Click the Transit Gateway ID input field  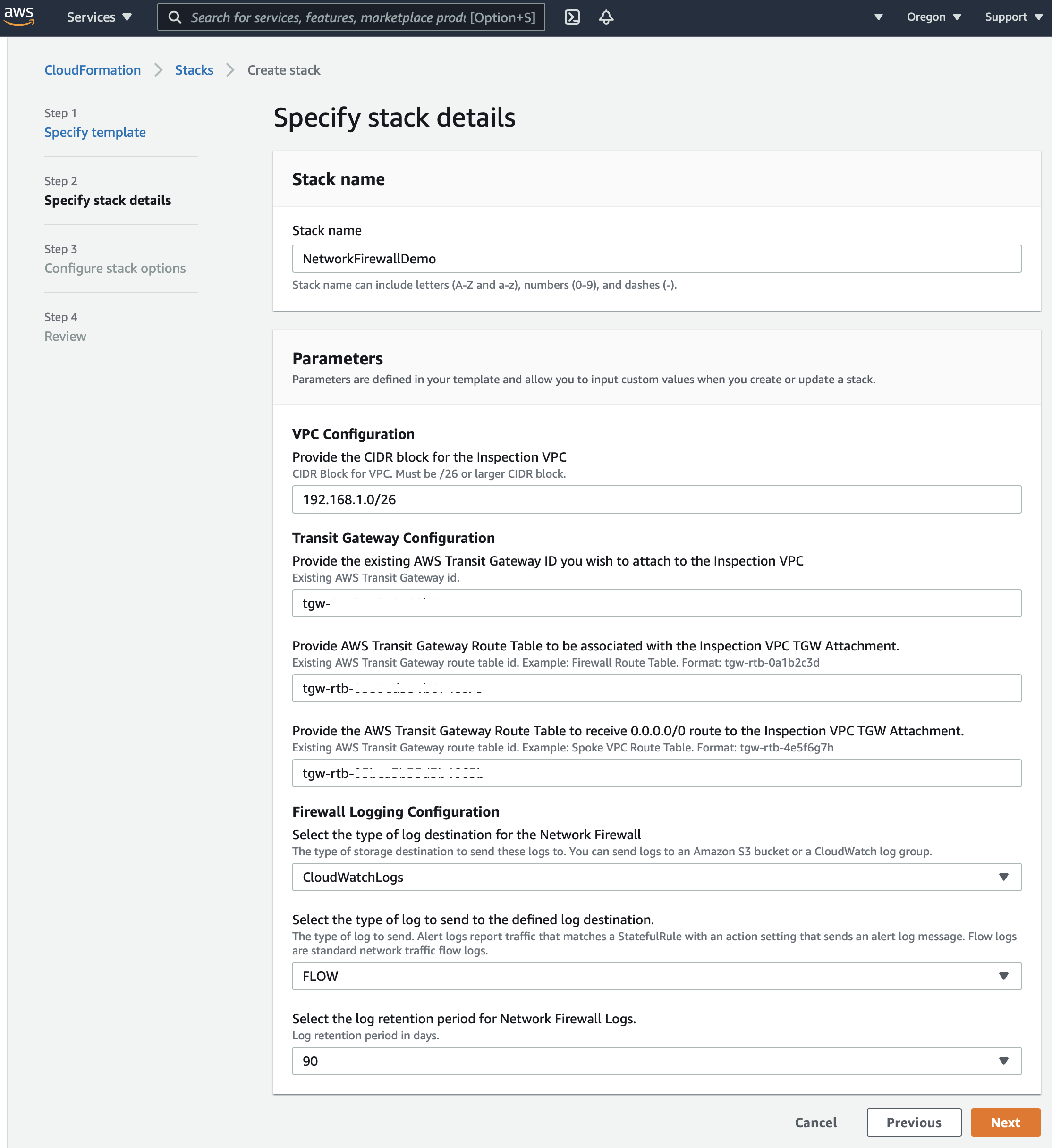pos(656,603)
